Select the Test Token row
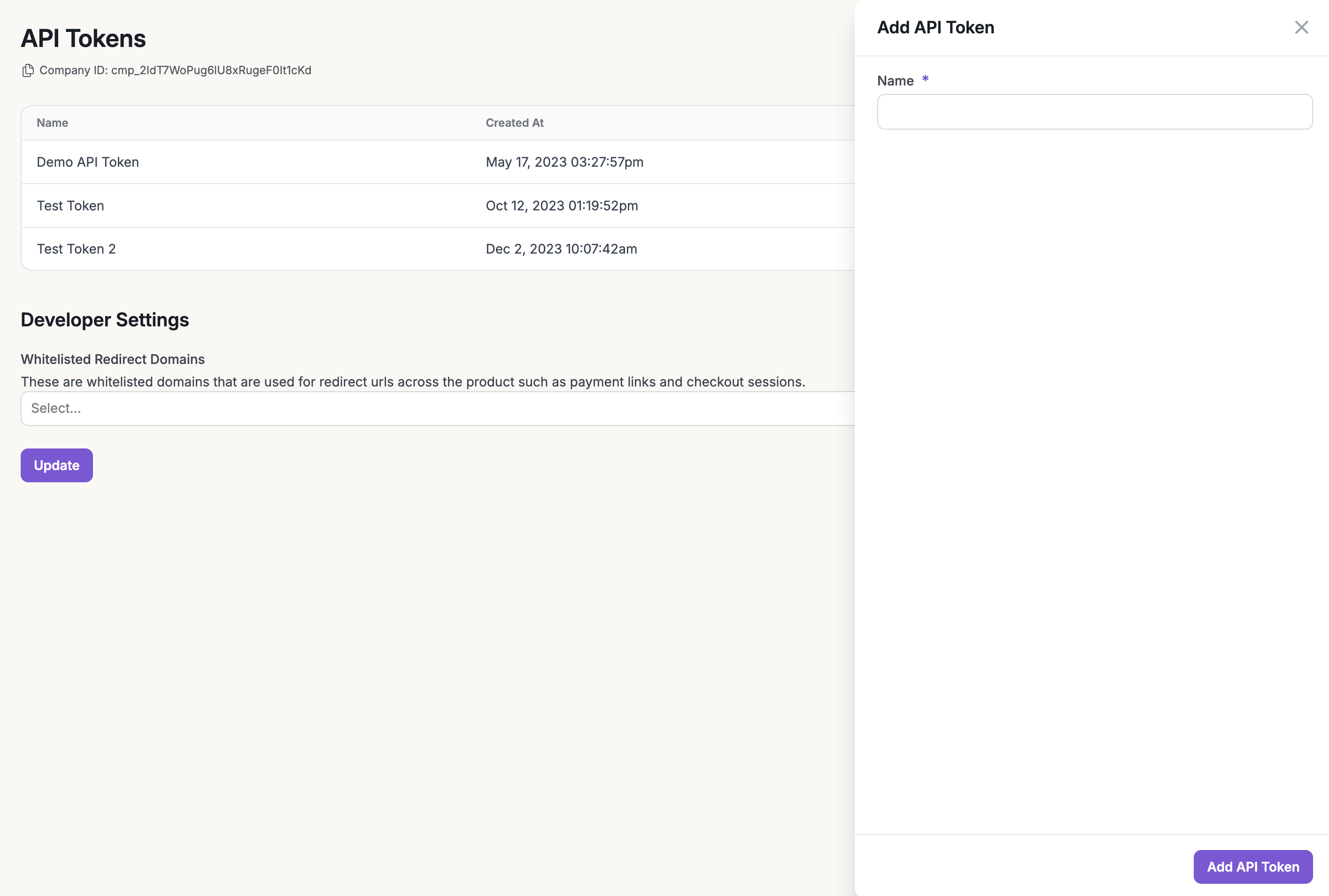 (70, 206)
